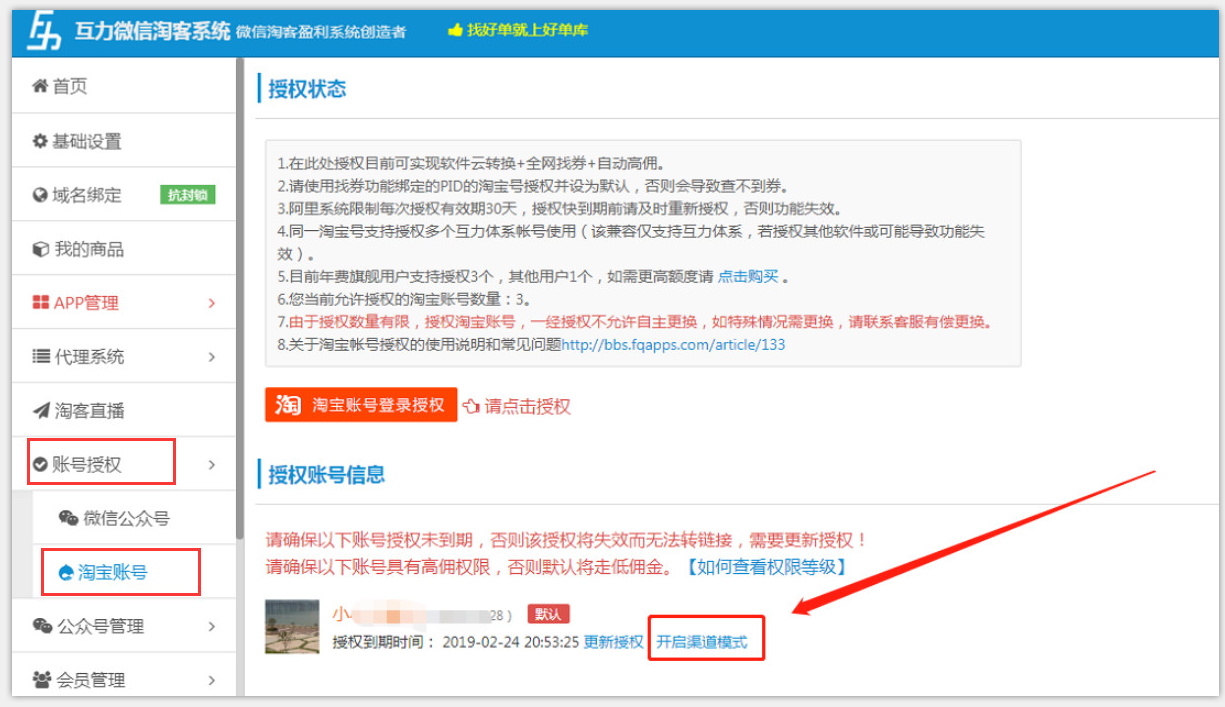Click the sidebar vertical scrollbar
1225x707 pixels.
point(239,300)
